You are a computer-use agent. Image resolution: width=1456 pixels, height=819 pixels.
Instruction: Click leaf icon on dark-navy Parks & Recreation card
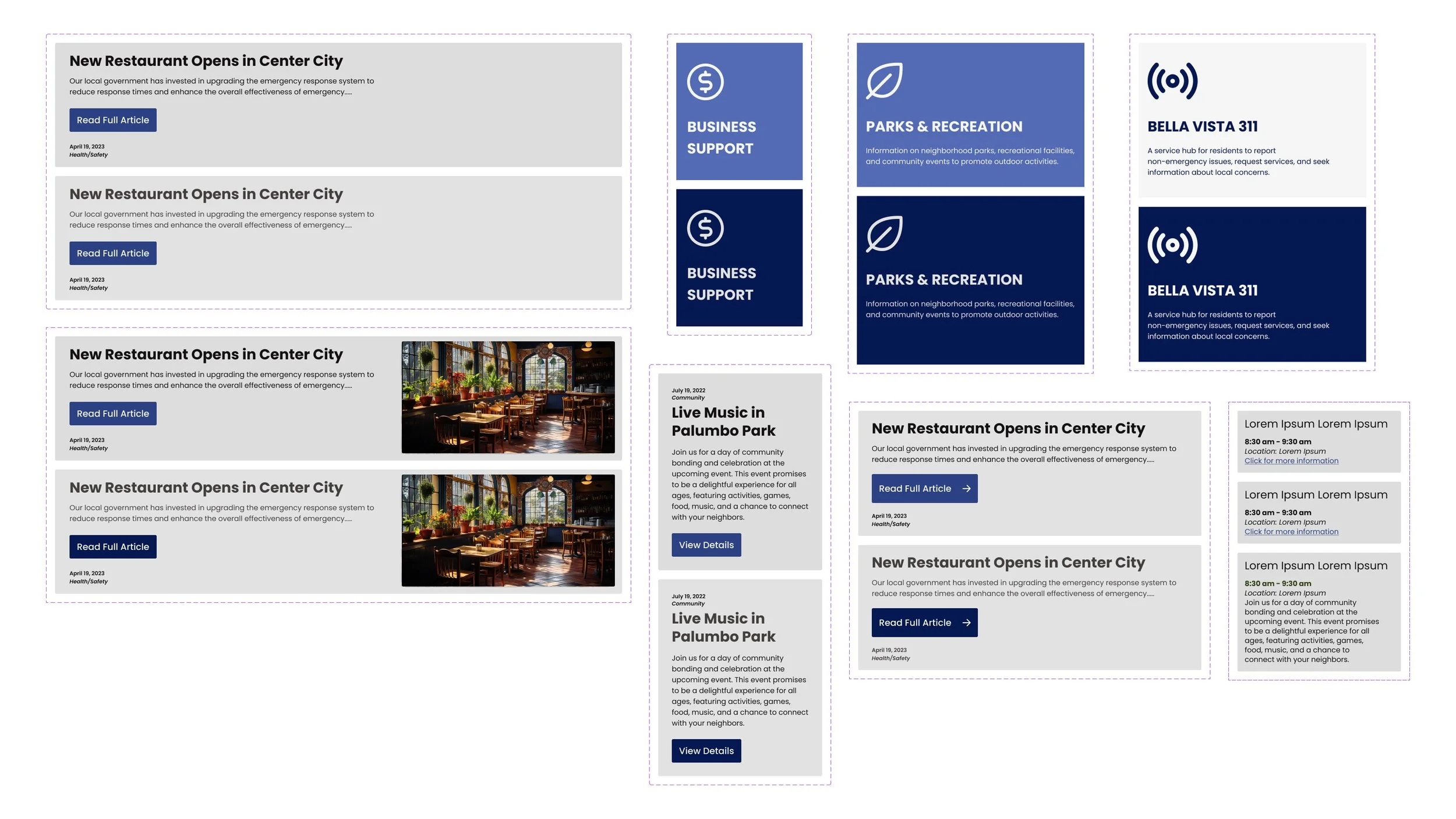point(884,234)
